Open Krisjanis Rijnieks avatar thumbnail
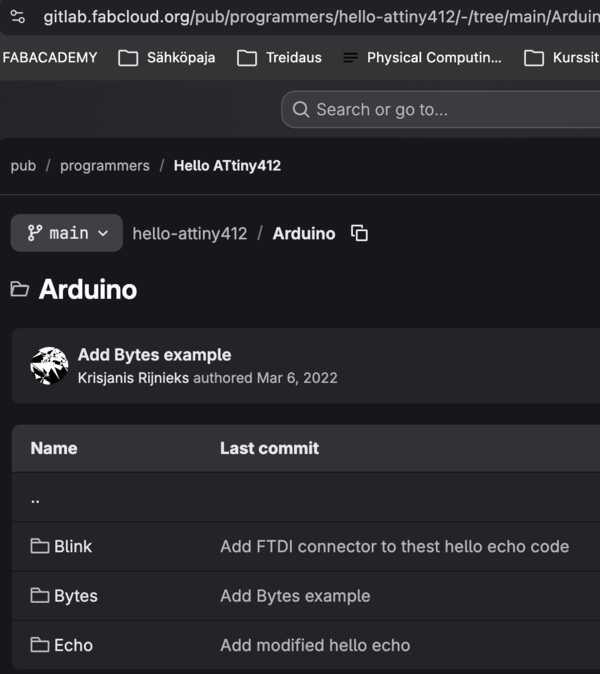Viewport: 600px width, 674px height. [x=49, y=366]
